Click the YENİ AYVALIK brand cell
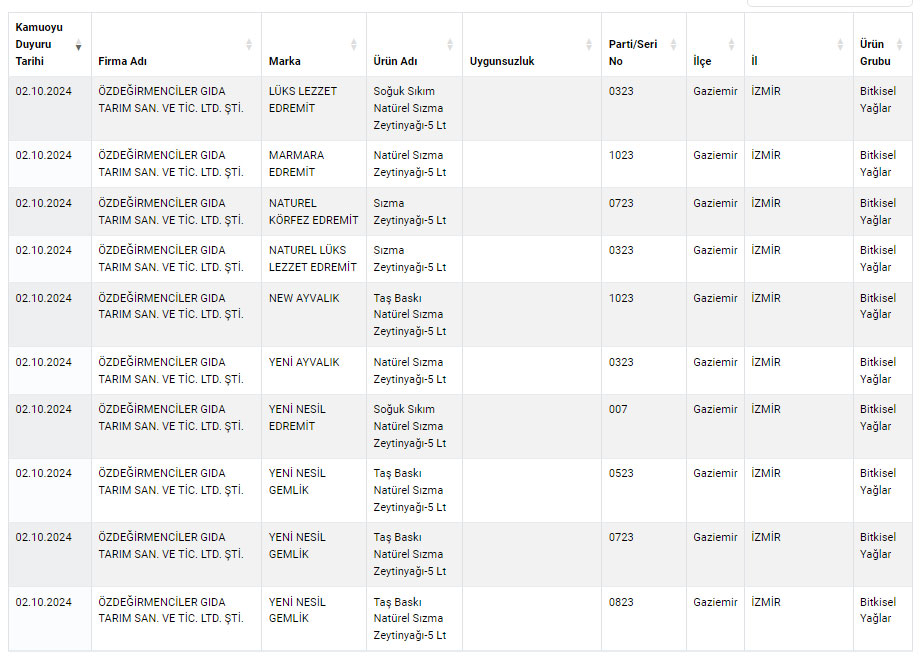This screenshot has height=661, width=923. tap(304, 362)
